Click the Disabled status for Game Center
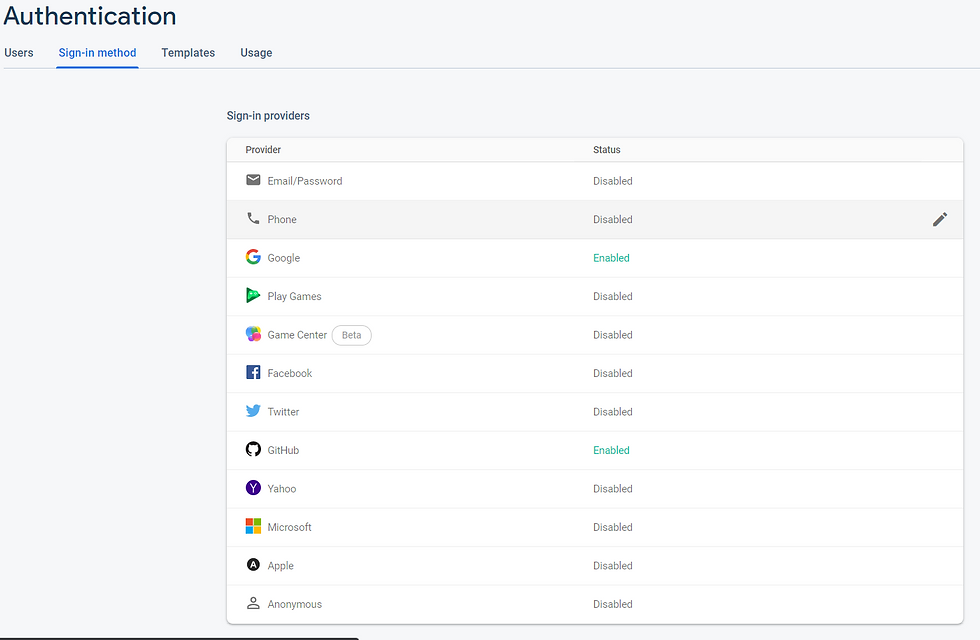 pos(612,335)
